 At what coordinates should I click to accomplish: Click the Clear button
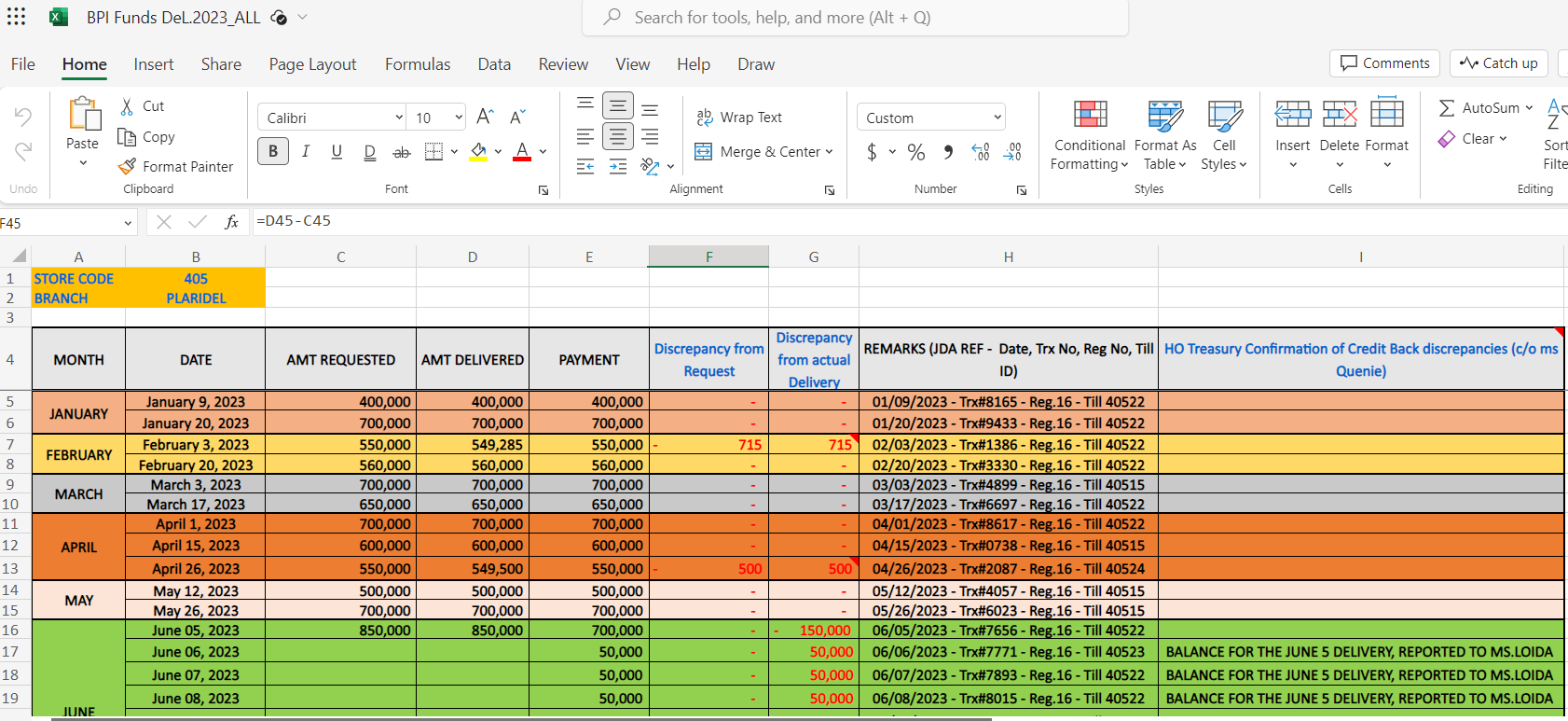pos(1472,139)
